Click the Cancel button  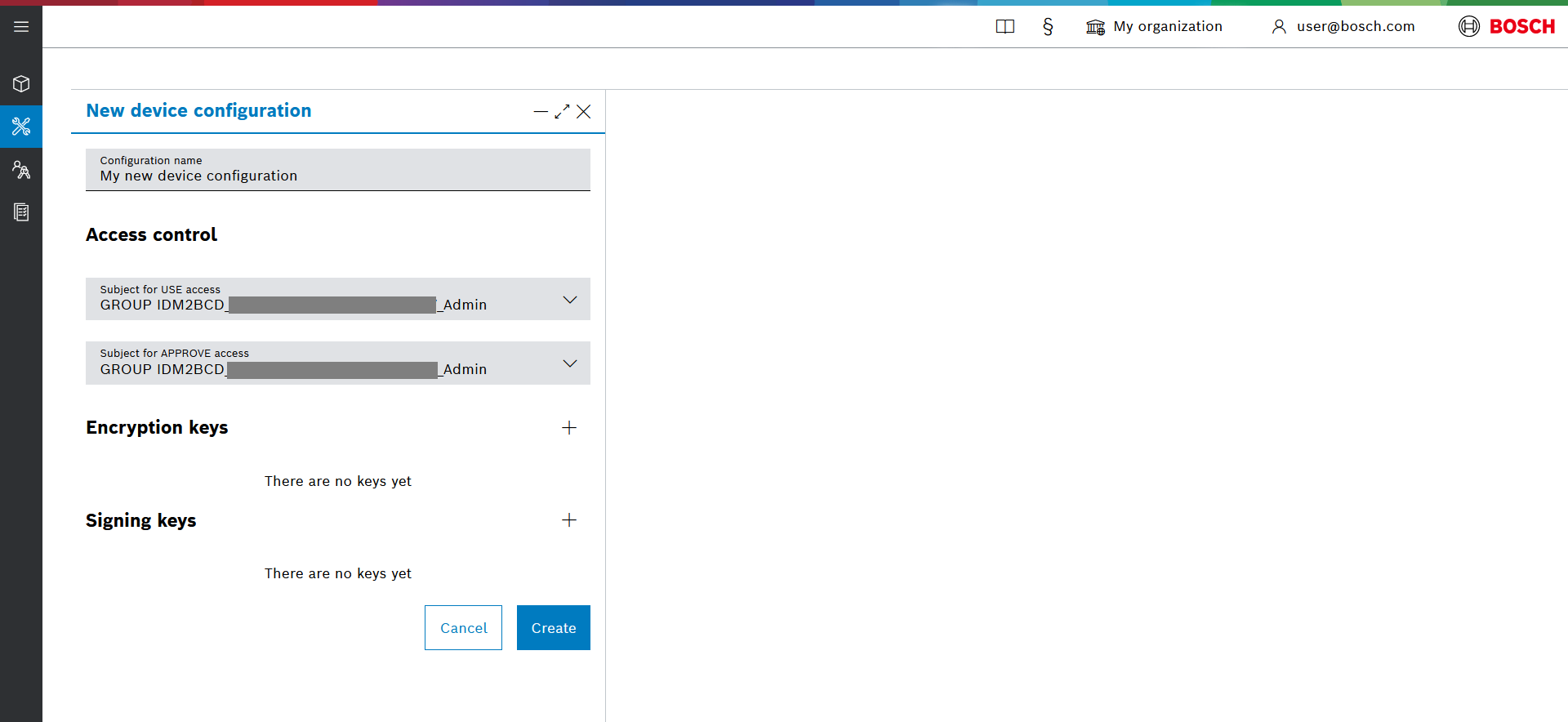[x=463, y=627]
